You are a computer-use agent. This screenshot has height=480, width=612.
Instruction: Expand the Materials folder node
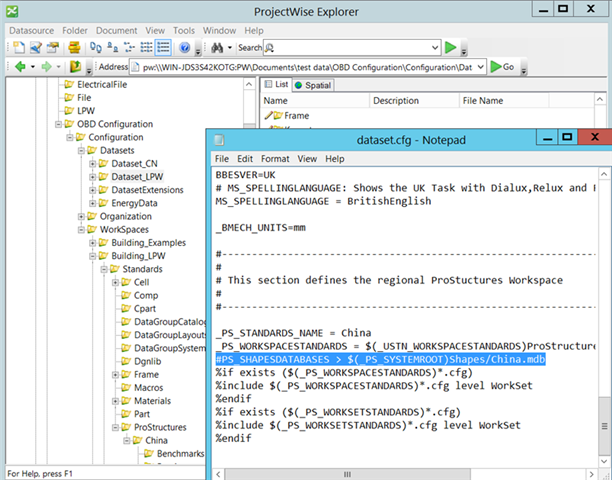115,401
